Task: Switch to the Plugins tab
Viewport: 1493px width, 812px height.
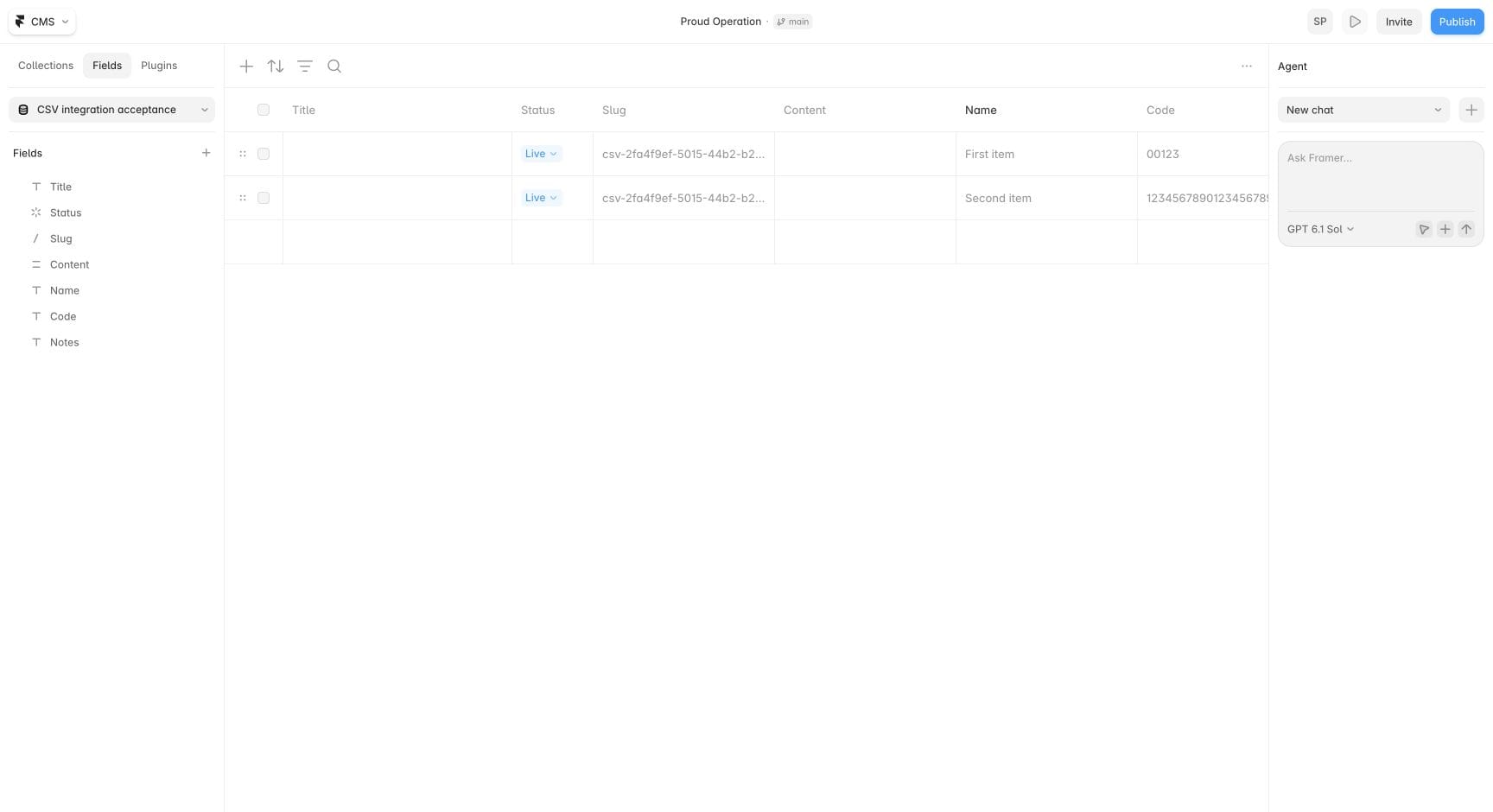Action: click(159, 66)
